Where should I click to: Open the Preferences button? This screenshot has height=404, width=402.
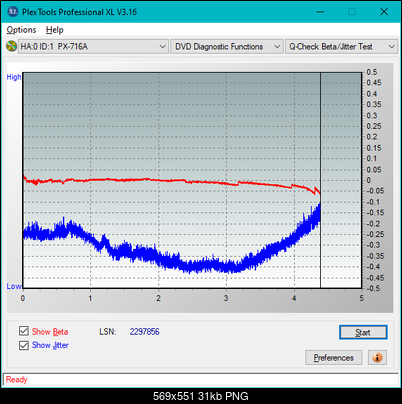334,358
